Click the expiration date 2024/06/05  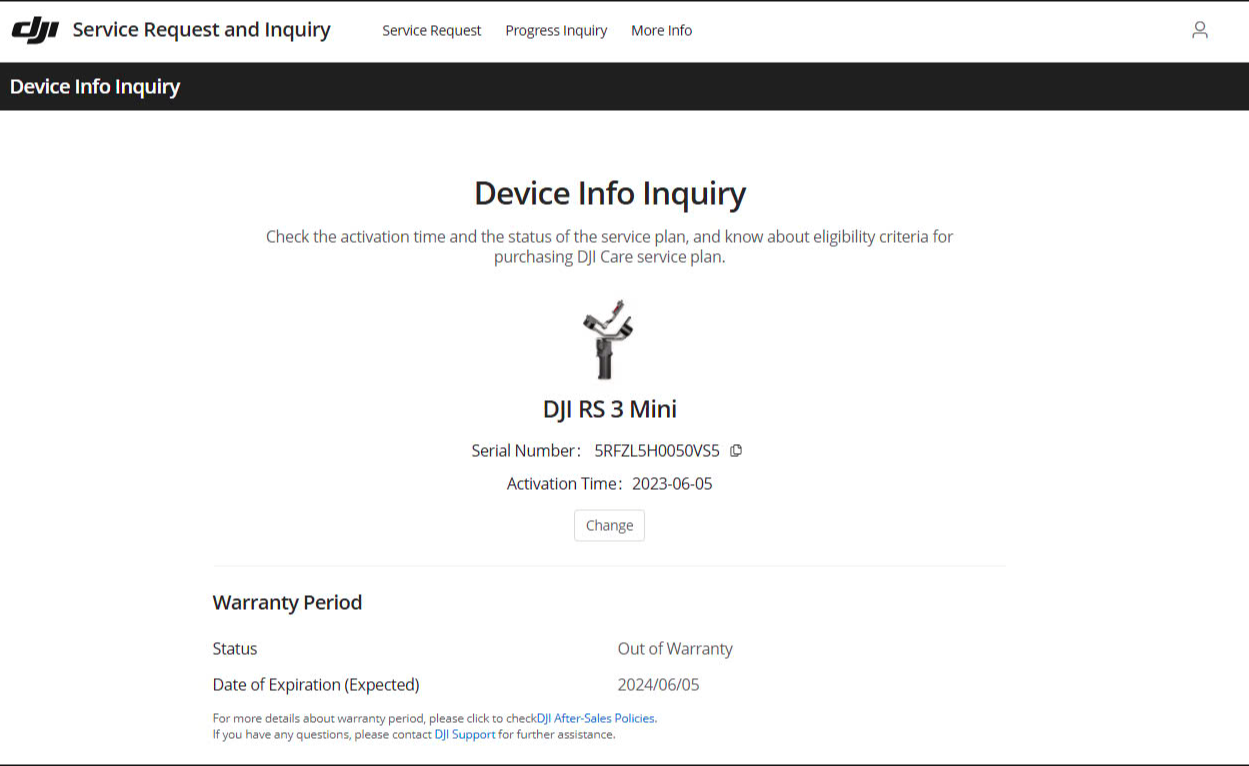click(x=659, y=685)
